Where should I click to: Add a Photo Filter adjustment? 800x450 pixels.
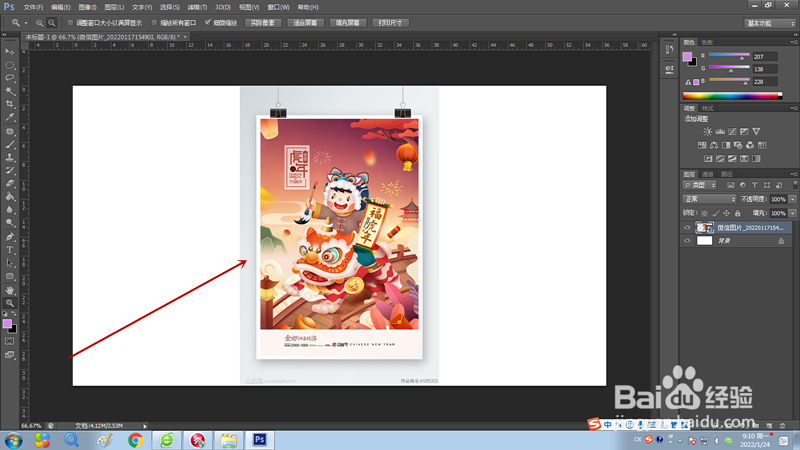pyautogui.click(x=738, y=145)
